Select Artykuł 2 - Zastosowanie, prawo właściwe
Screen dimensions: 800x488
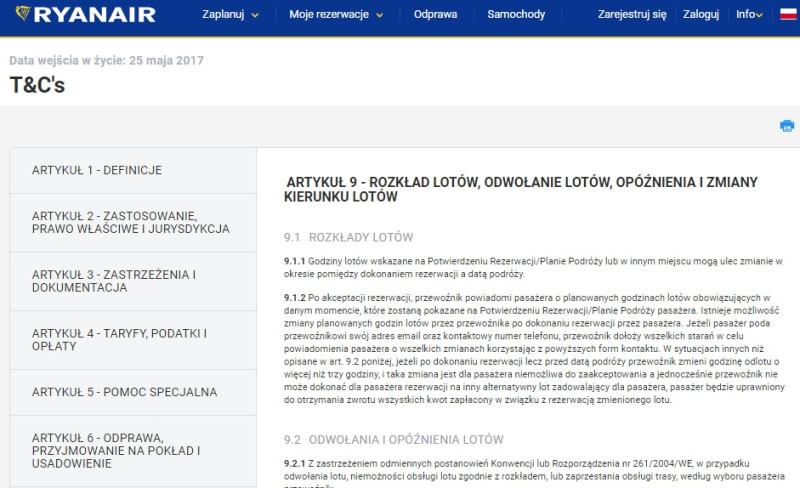point(133,223)
